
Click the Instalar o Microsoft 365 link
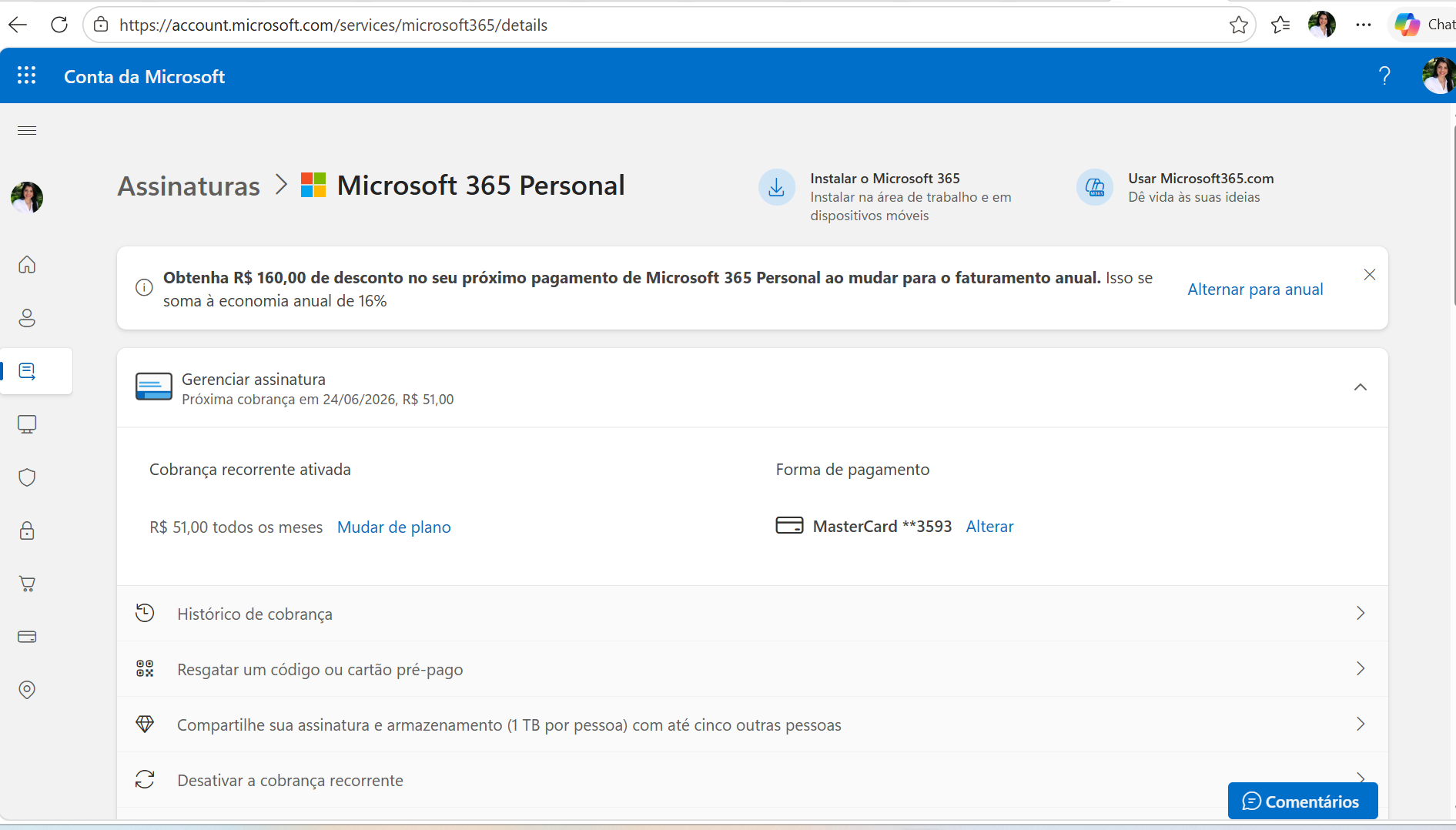(885, 178)
